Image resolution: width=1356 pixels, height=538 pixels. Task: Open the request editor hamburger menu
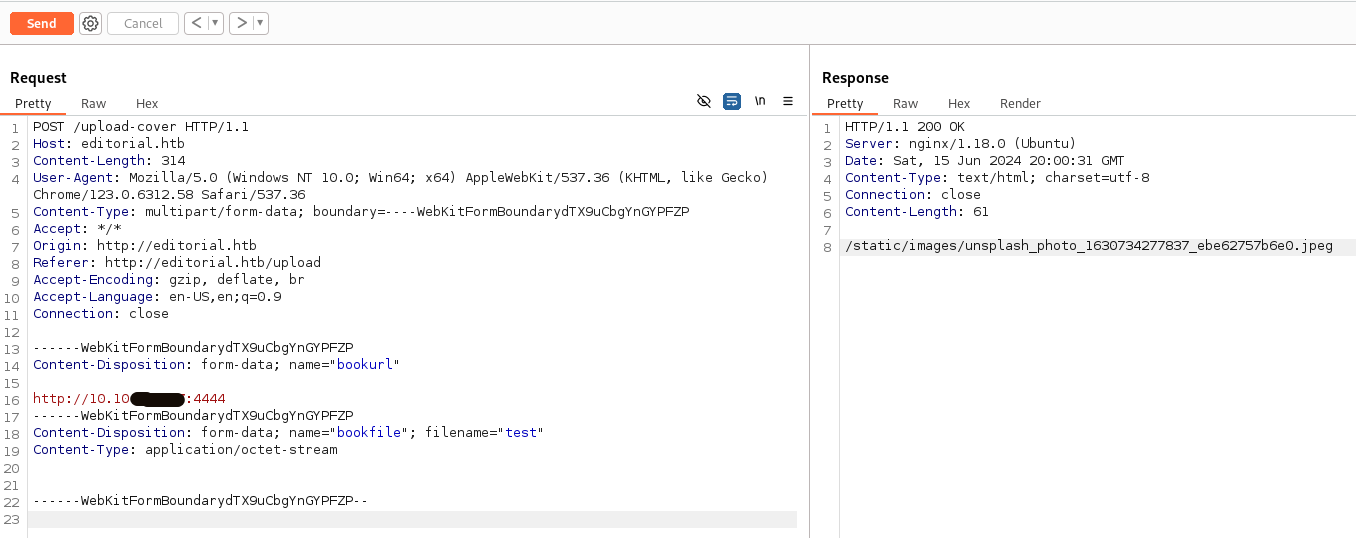click(788, 101)
